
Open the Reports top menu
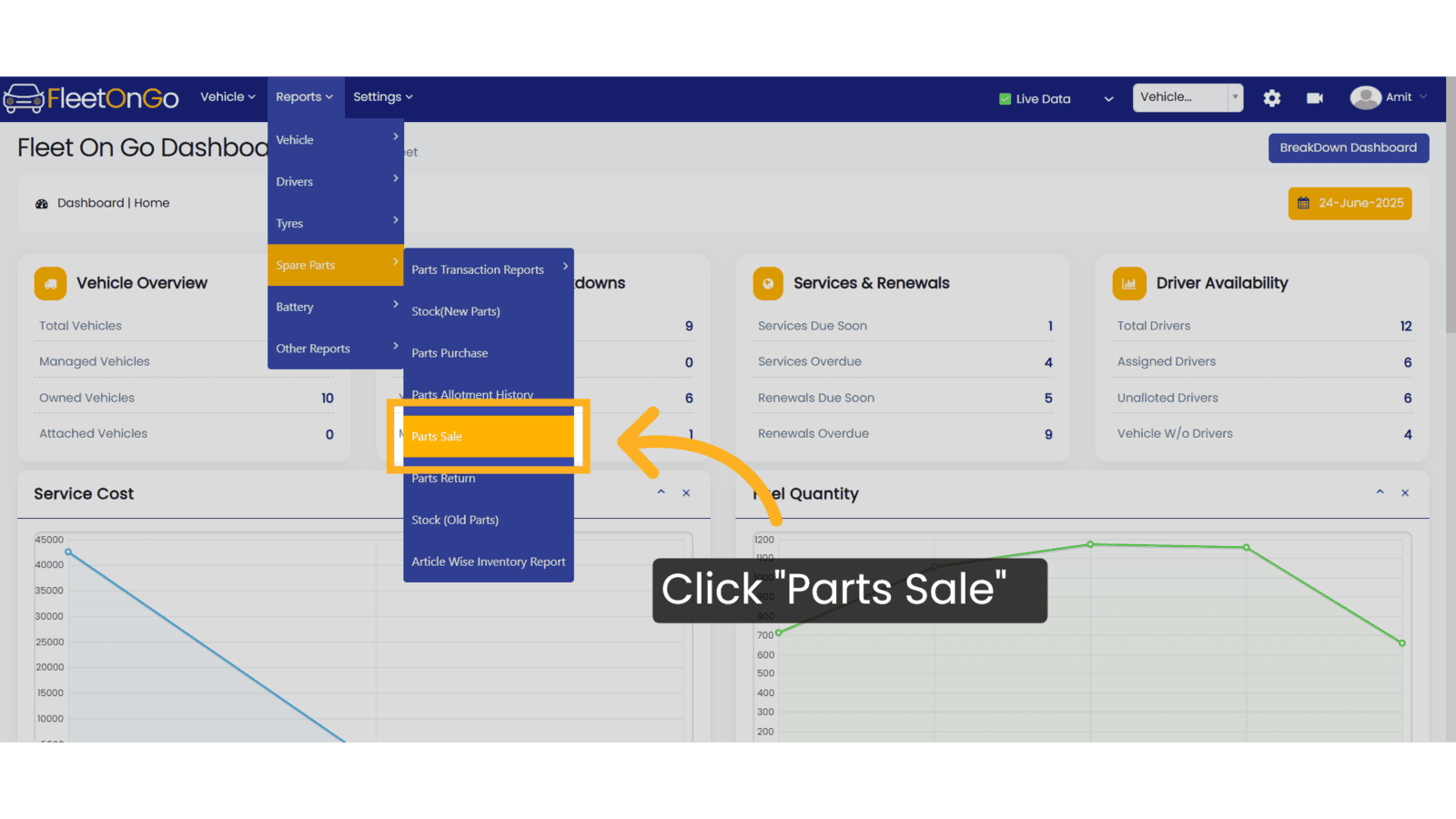[x=305, y=96]
